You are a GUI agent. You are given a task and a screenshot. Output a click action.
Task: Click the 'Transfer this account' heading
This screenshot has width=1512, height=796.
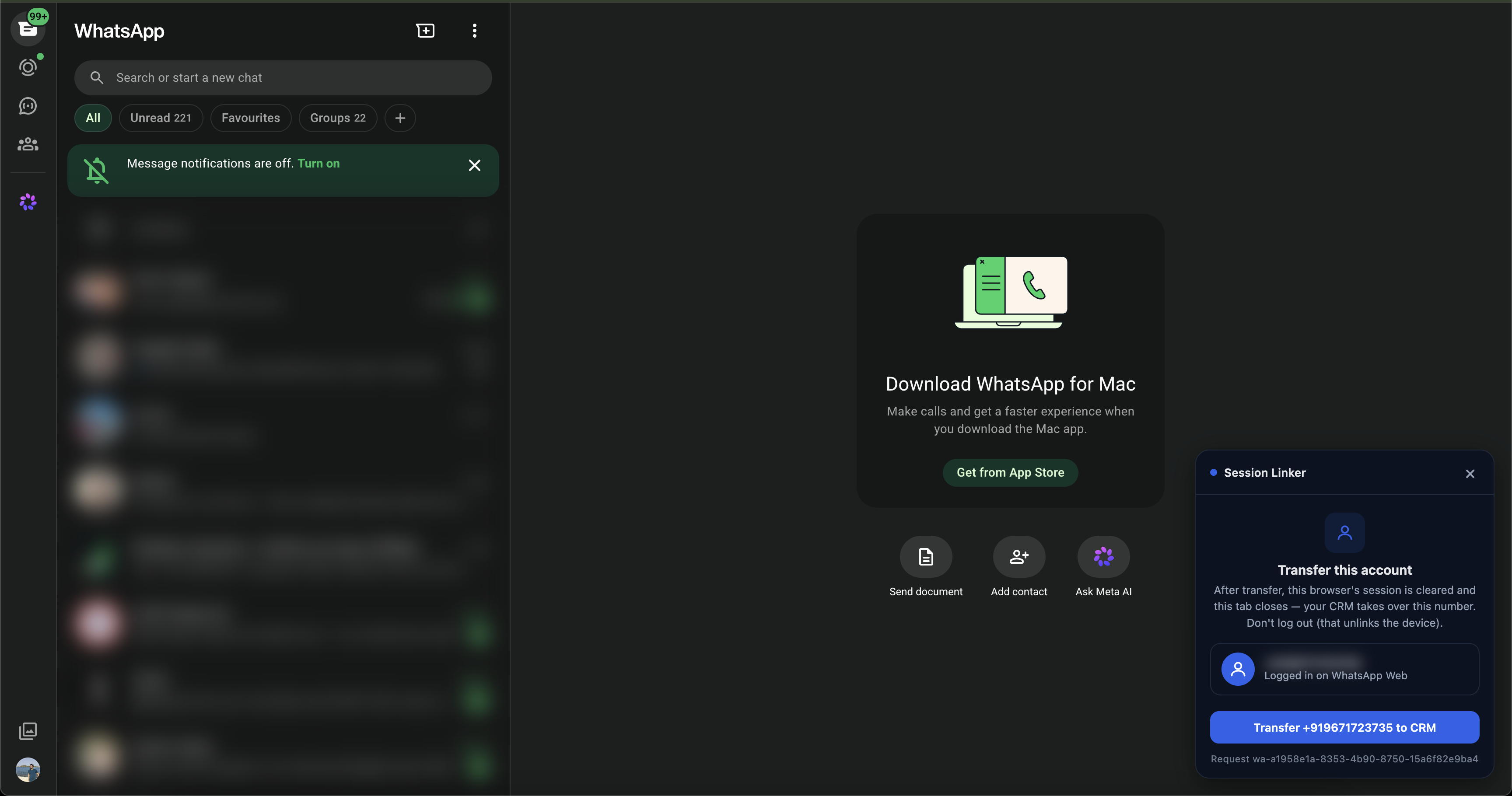coord(1345,570)
